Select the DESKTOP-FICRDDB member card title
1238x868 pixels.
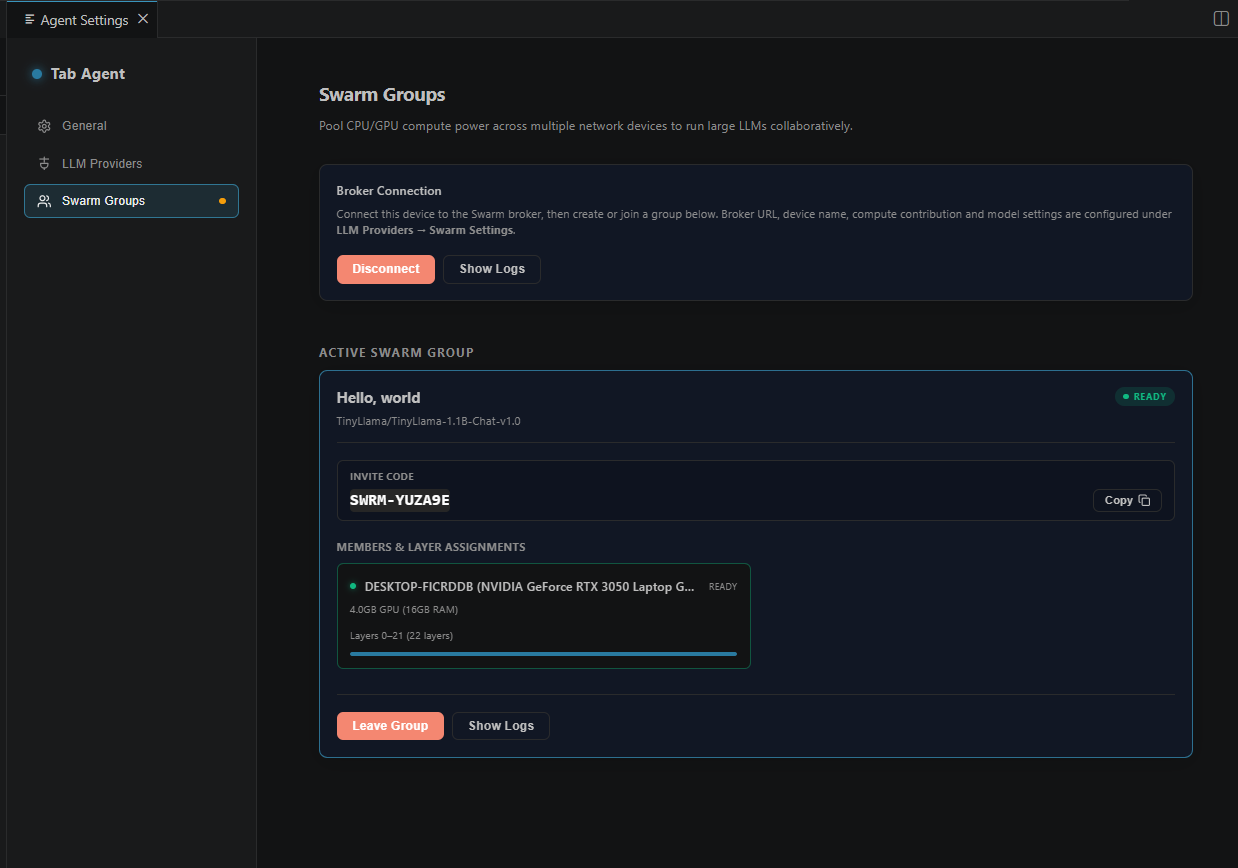(529, 587)
